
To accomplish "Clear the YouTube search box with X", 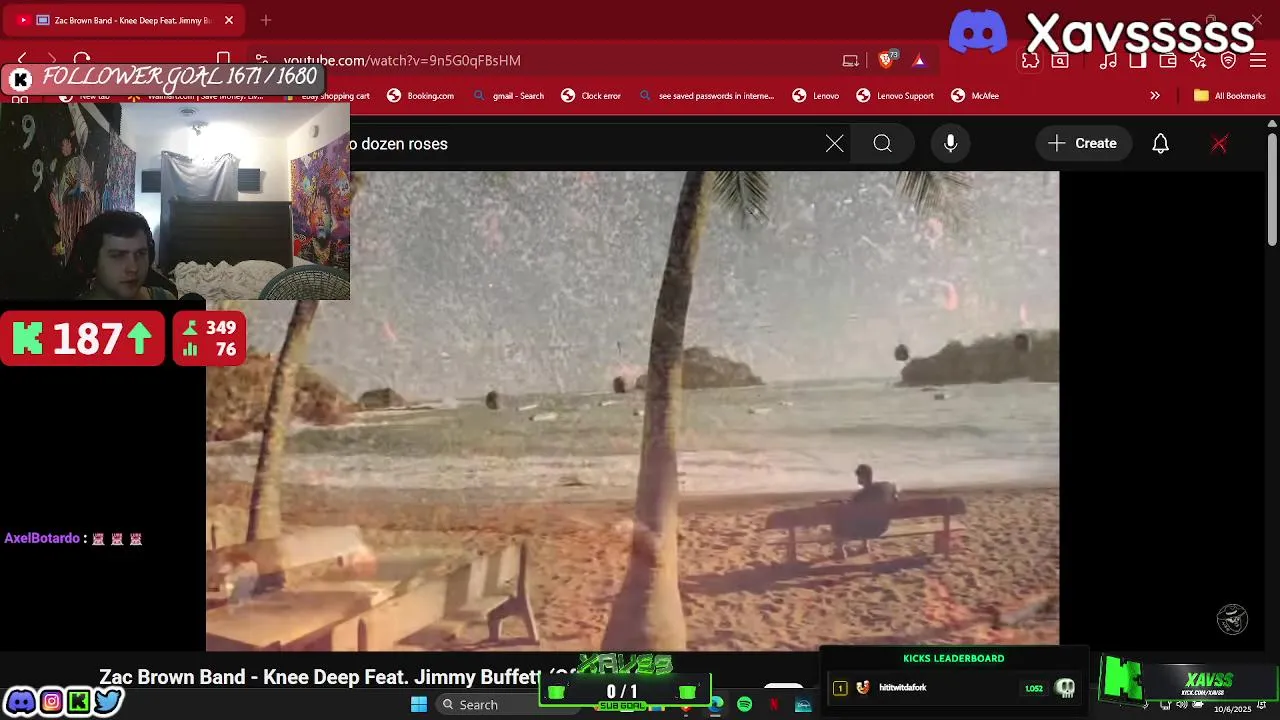I will coord(835,144).
